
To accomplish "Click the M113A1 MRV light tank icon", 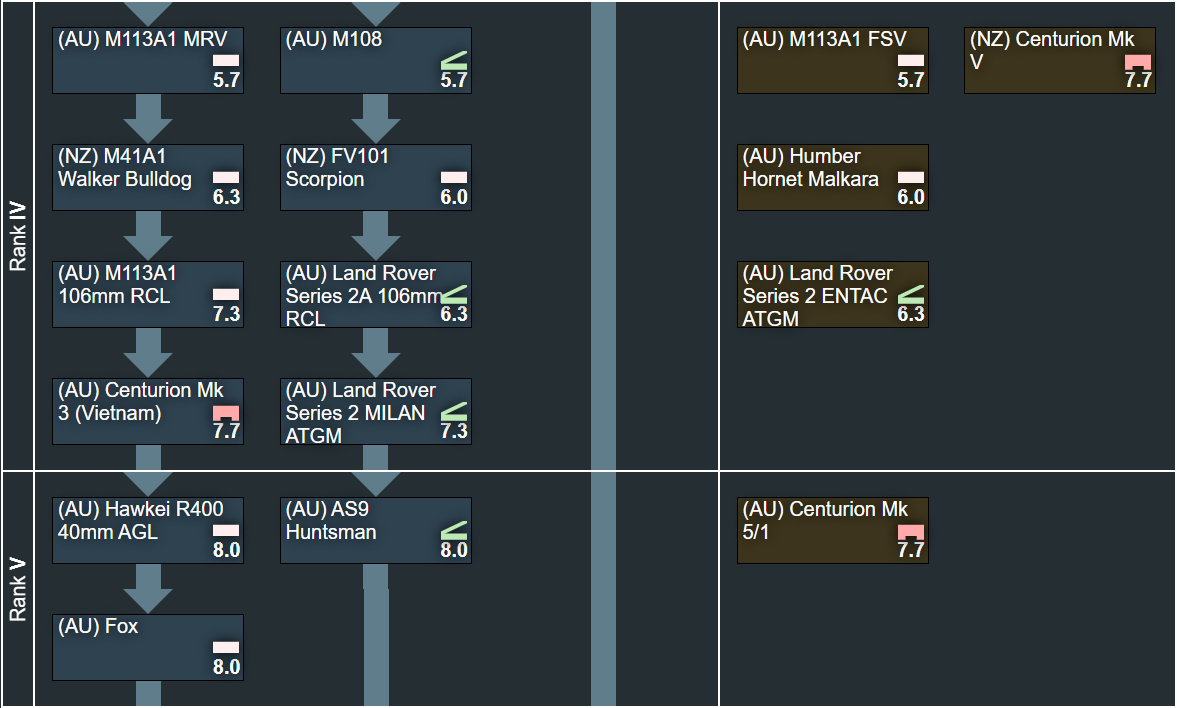I will tap(226, 61).
